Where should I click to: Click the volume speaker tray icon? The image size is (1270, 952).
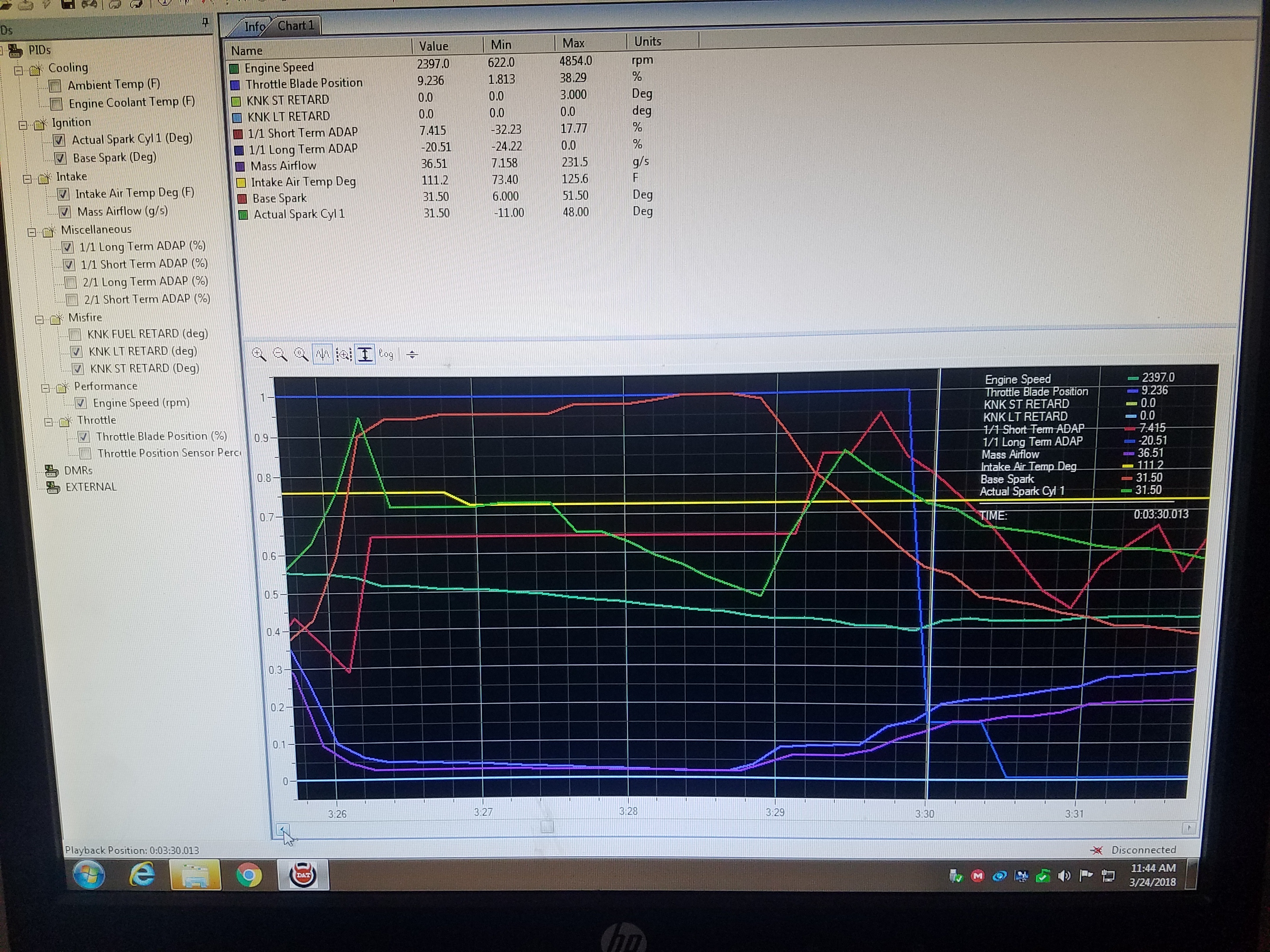[1064, 876]
